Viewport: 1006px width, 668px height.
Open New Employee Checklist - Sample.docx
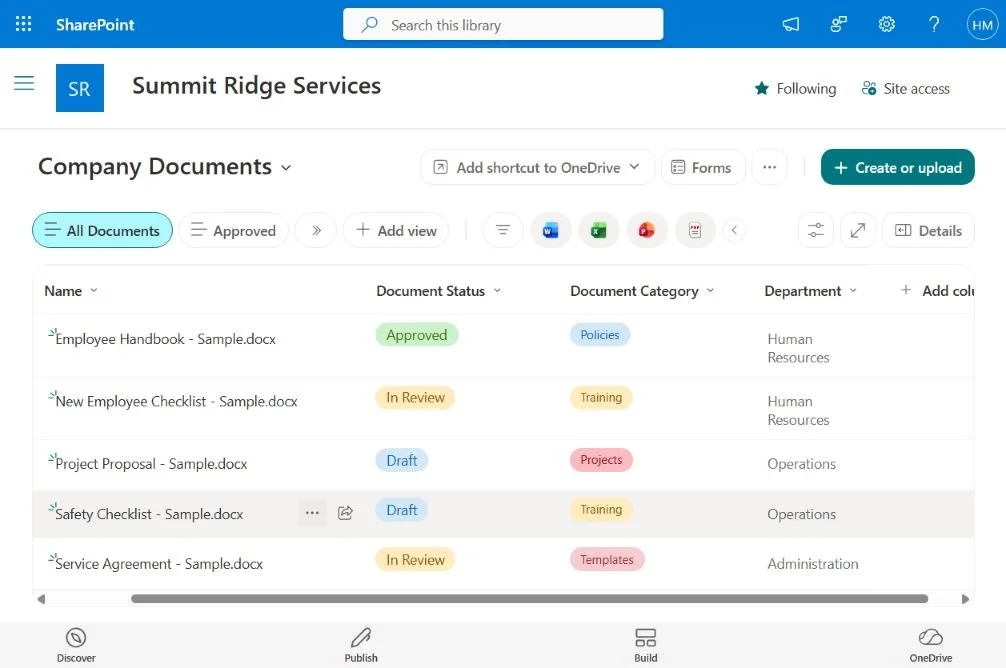[176, 401]
